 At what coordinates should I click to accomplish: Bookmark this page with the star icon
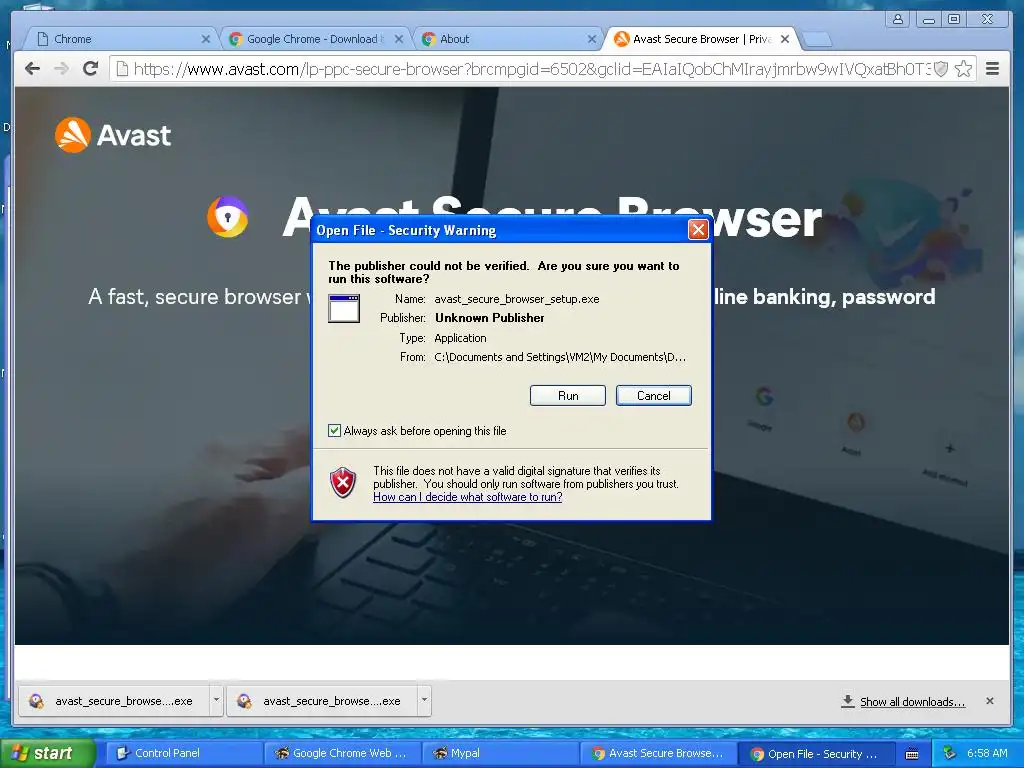(x=963, y=69)
